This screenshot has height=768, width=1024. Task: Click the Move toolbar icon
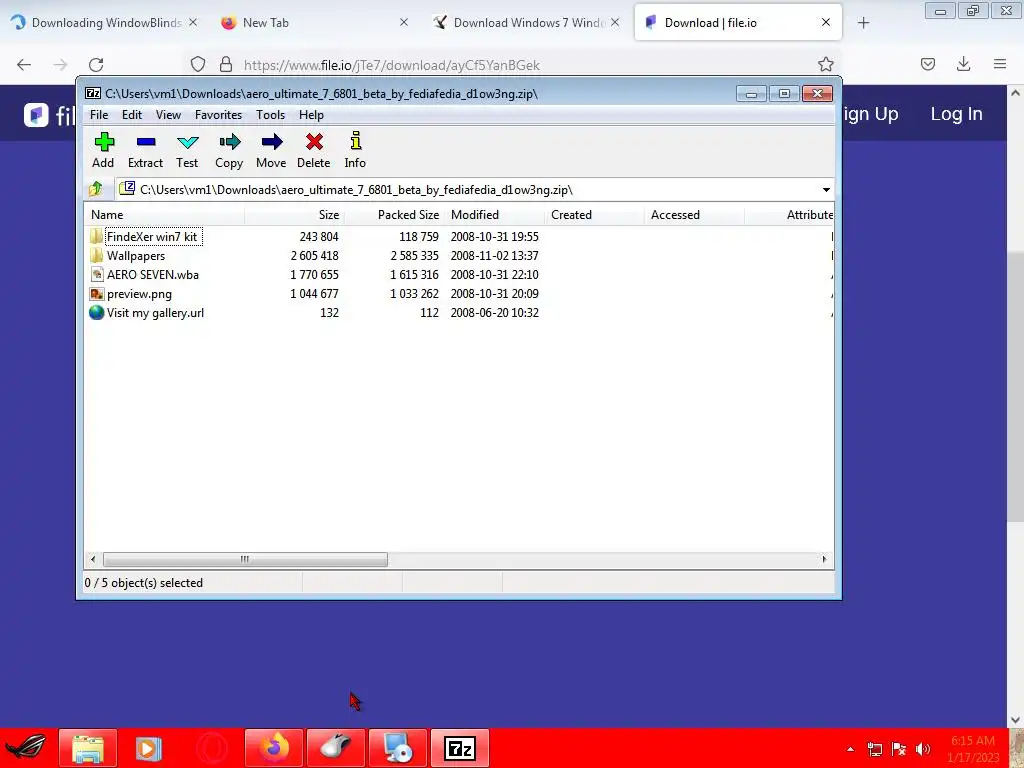pos(272,142)
